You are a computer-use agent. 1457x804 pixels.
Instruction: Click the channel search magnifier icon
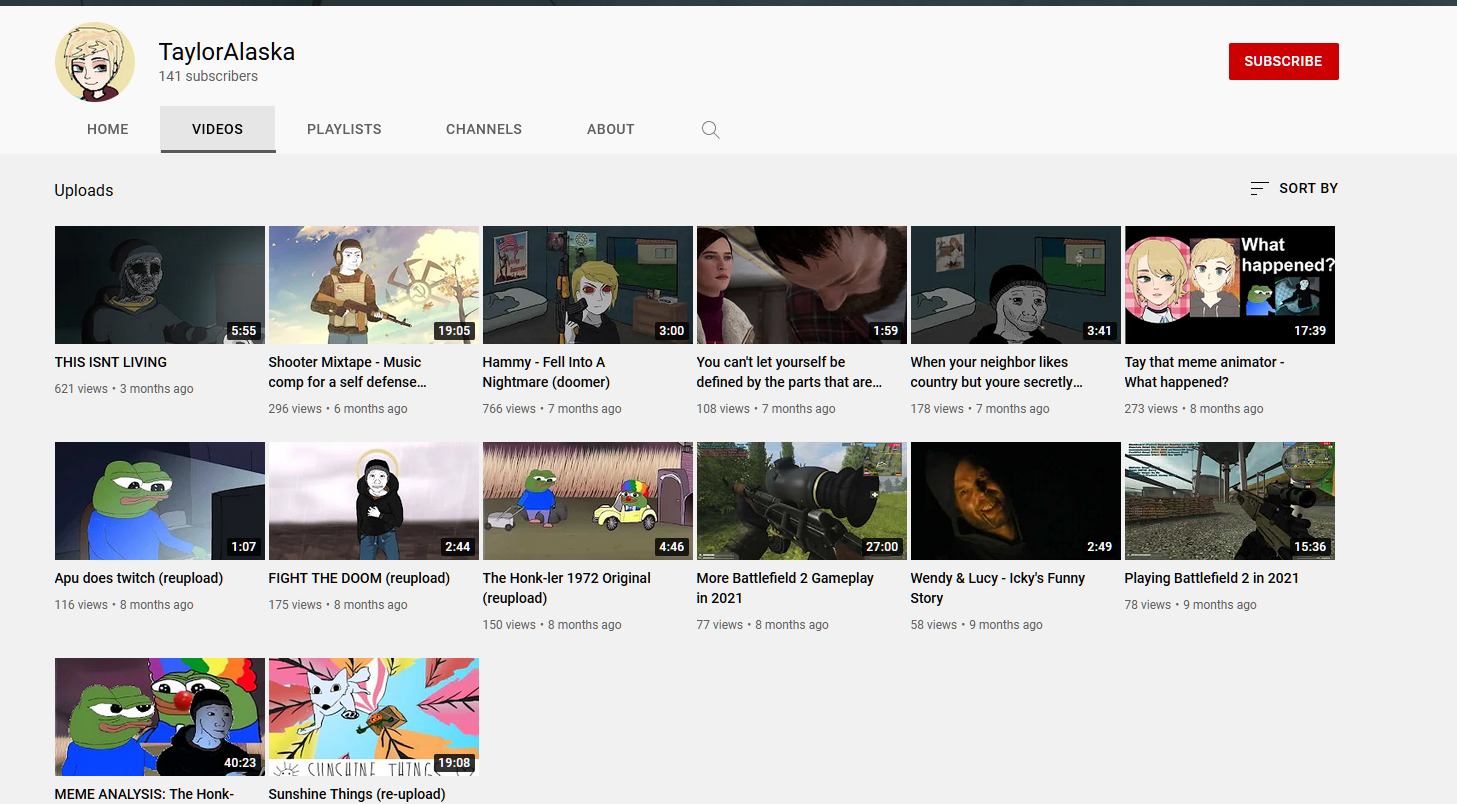pos(710,129)
